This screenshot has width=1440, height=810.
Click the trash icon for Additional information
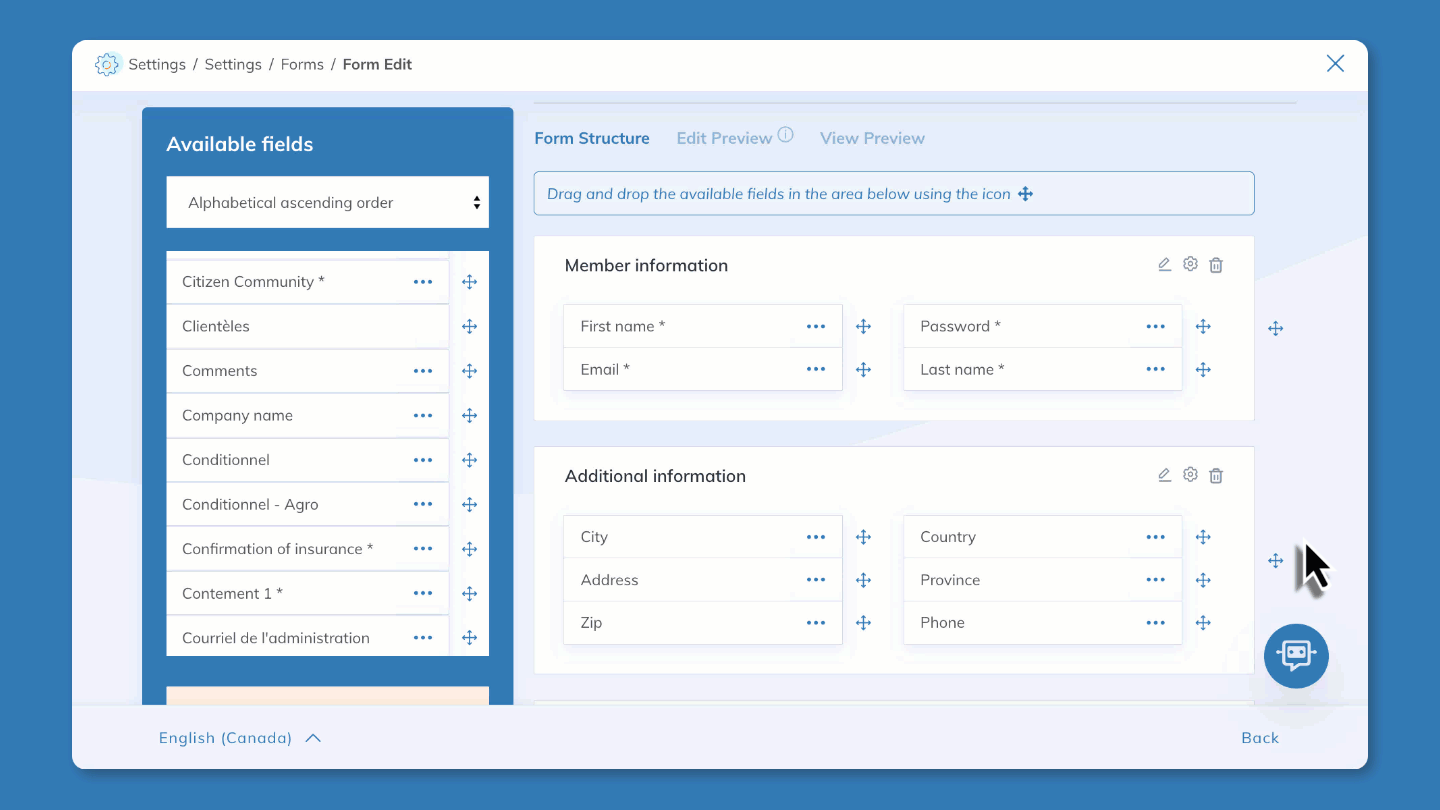(x=1216, y=476)
